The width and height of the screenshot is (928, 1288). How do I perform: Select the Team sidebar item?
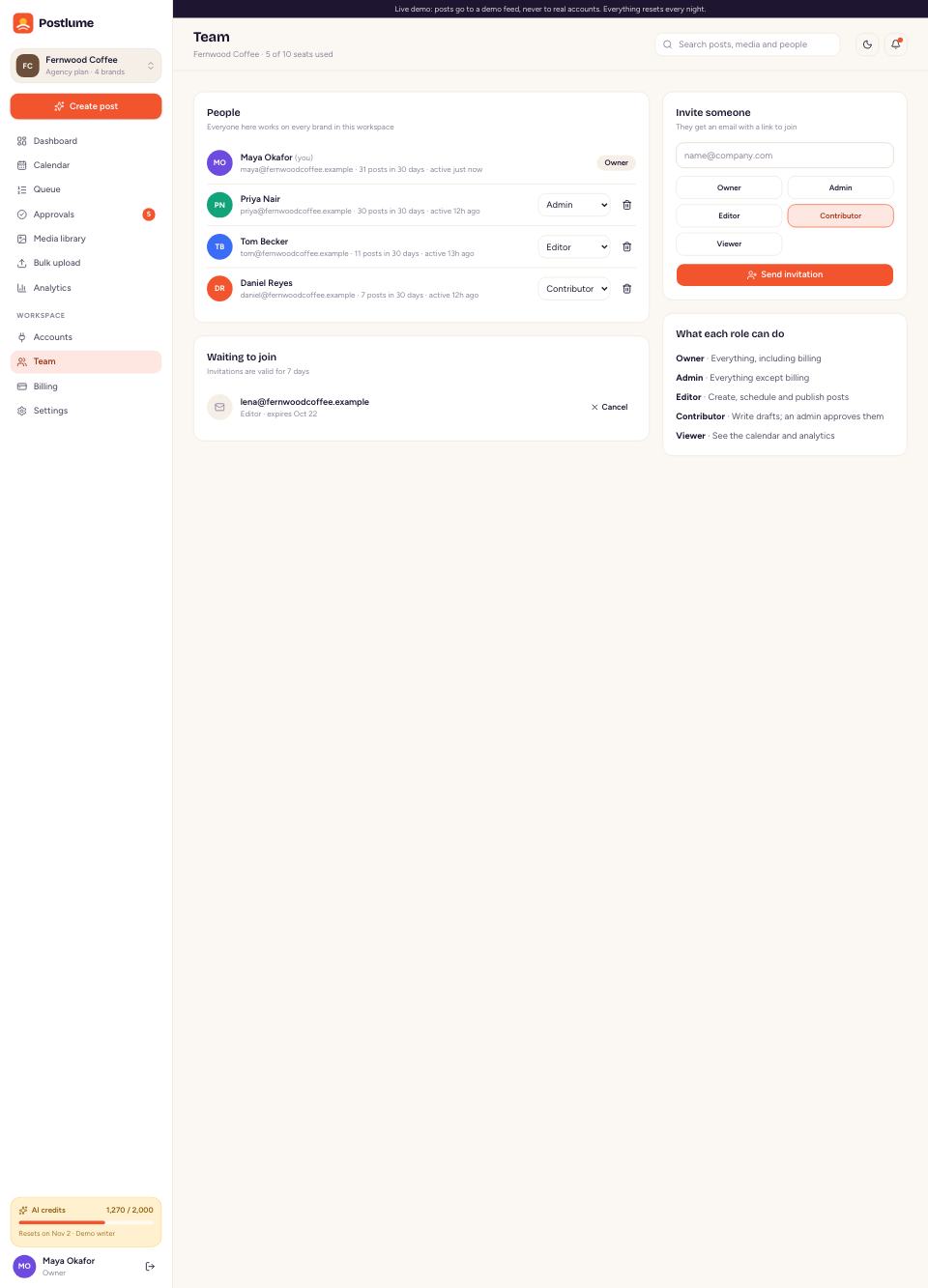pos(86,361)
